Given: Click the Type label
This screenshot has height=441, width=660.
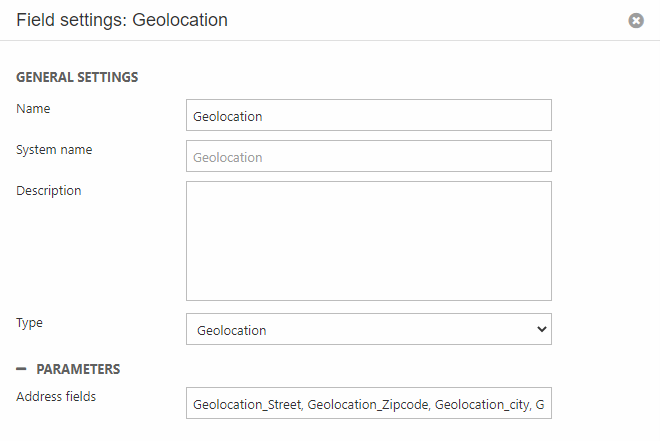Looking at the screenshot, I should tap(30, 323).
